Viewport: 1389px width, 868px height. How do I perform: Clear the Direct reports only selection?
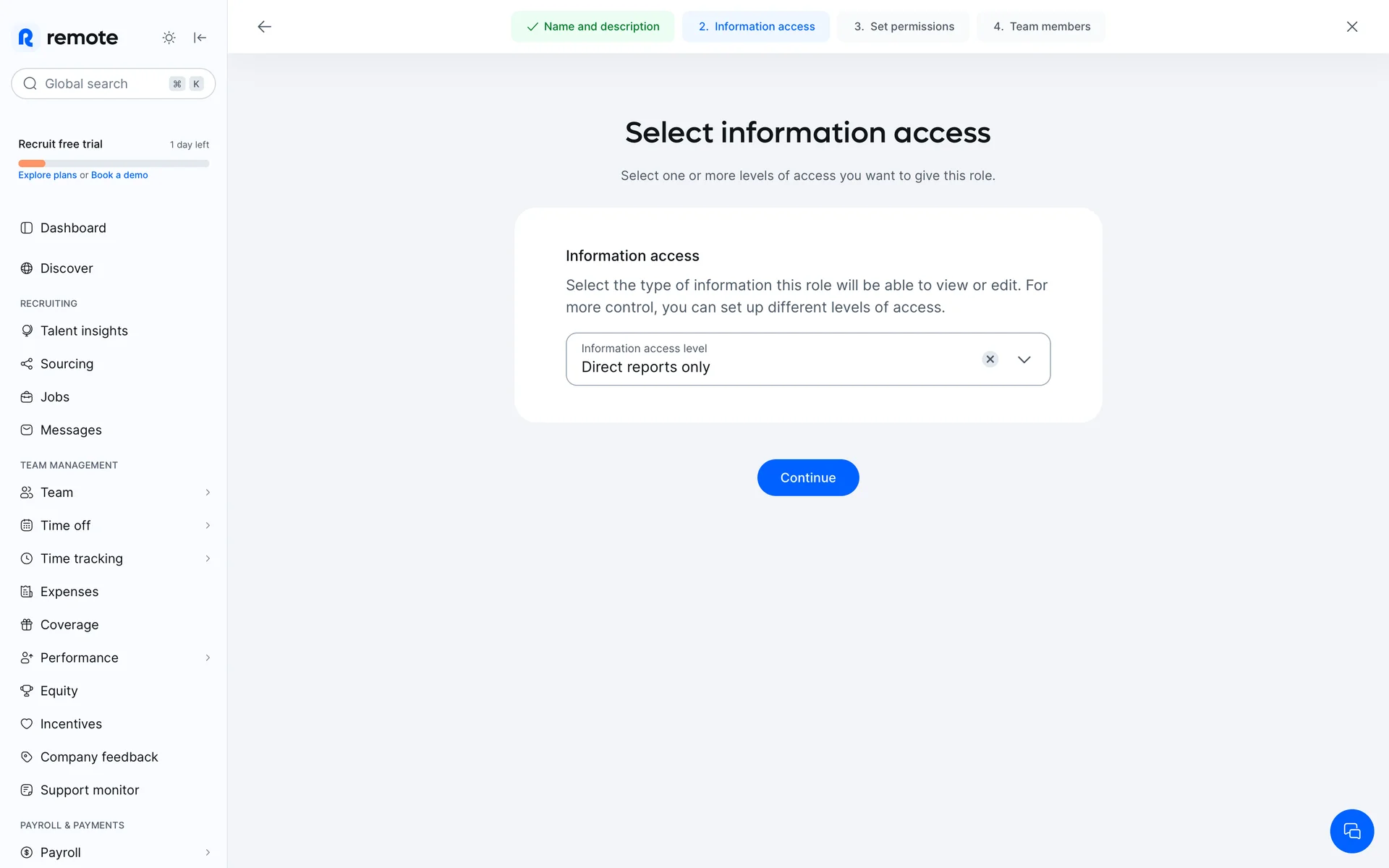pyautogui.click(x=990, y=359)
